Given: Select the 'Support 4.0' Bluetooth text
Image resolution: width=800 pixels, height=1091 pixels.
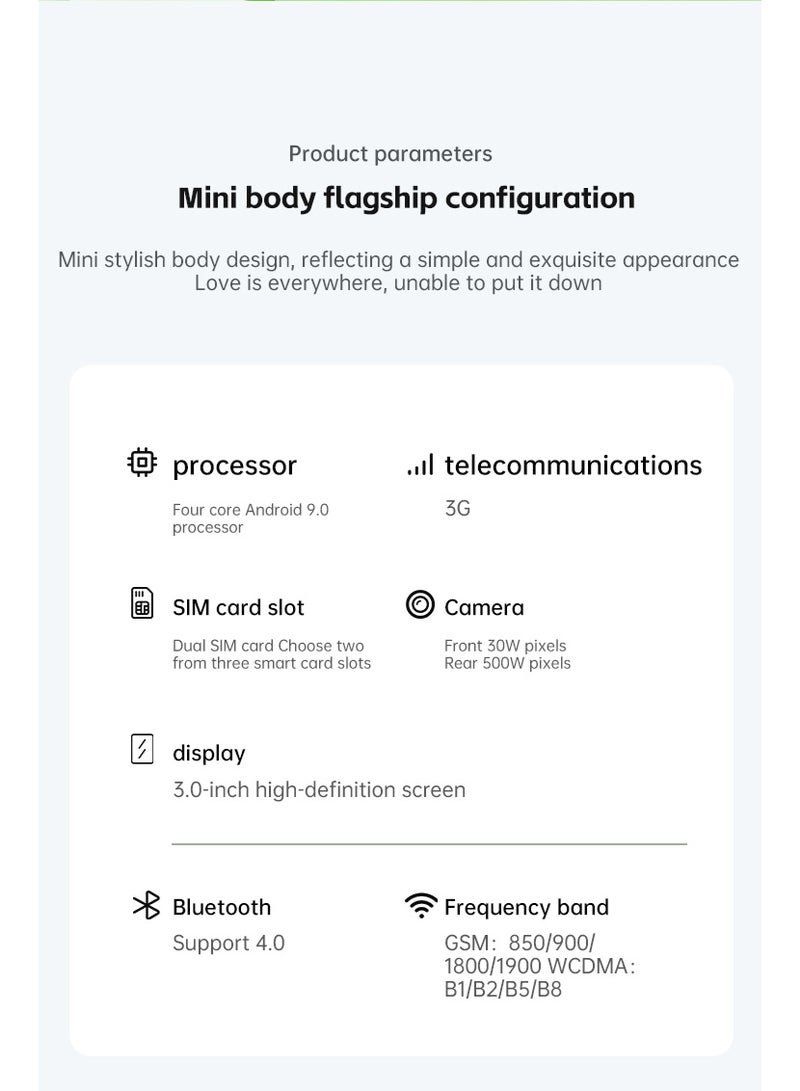Looking at the screenshot, I should coord(229,943).
